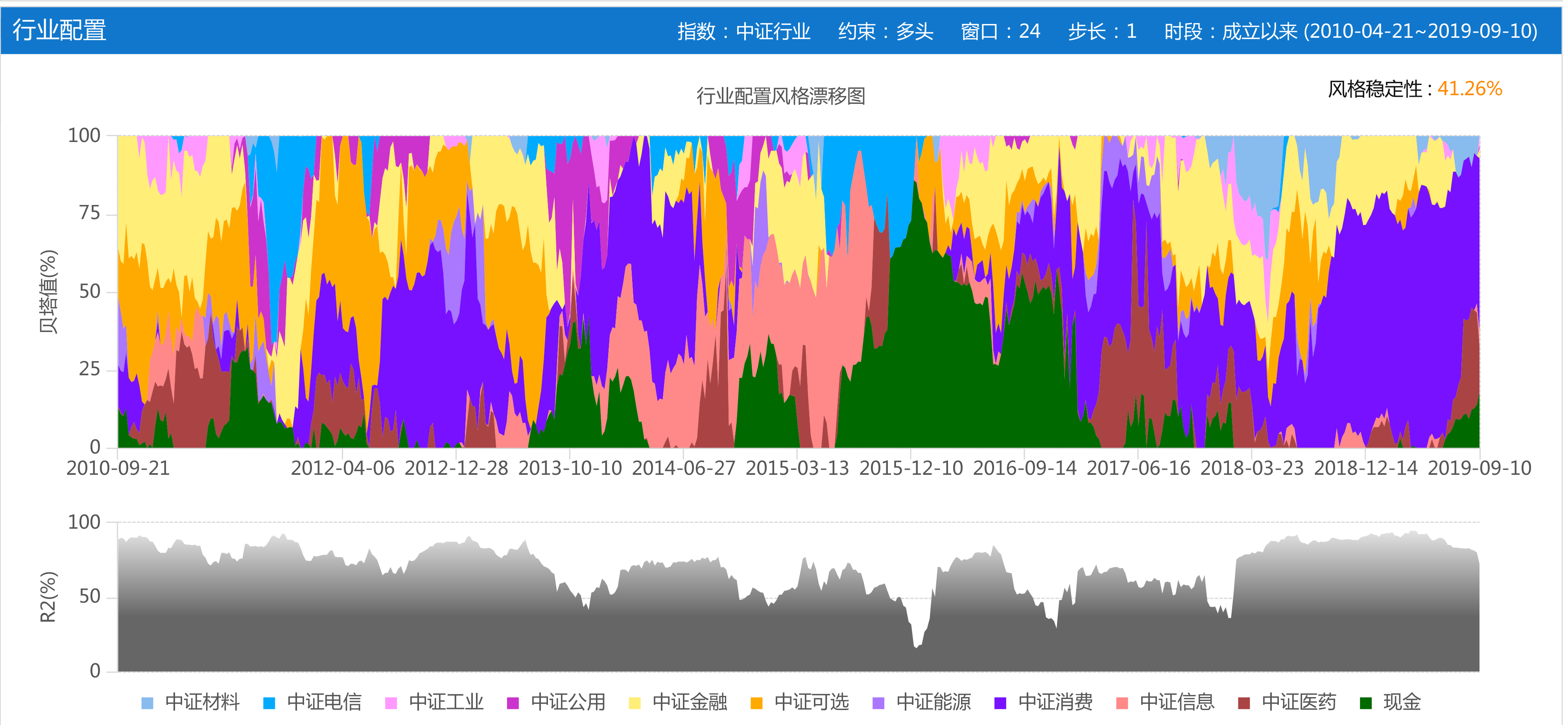Select the 约束：多头 header setting
The width and height of the screenshot is (1568, 725).
(885, 31)
